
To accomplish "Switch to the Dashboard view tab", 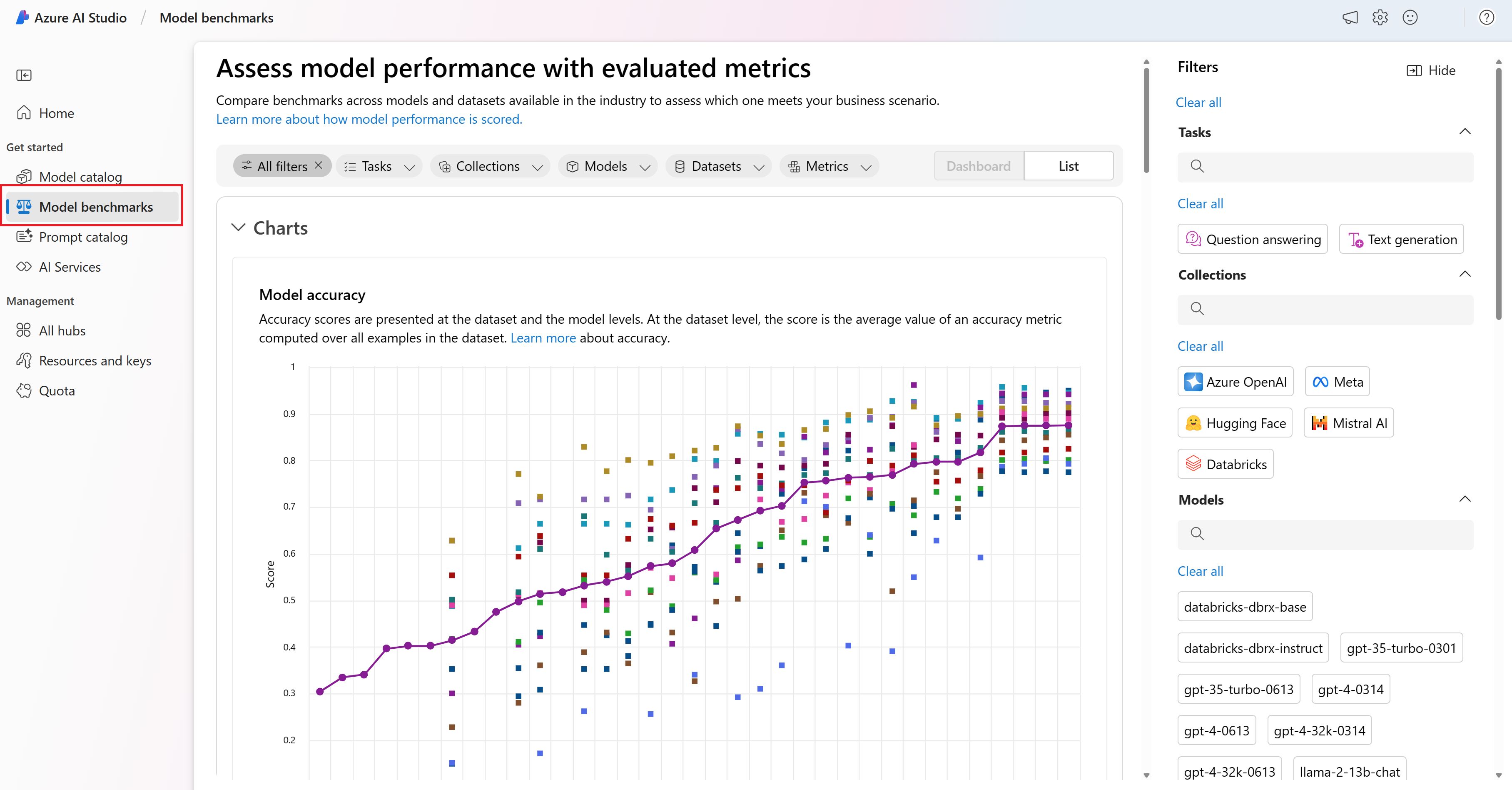I will point(979,166).
